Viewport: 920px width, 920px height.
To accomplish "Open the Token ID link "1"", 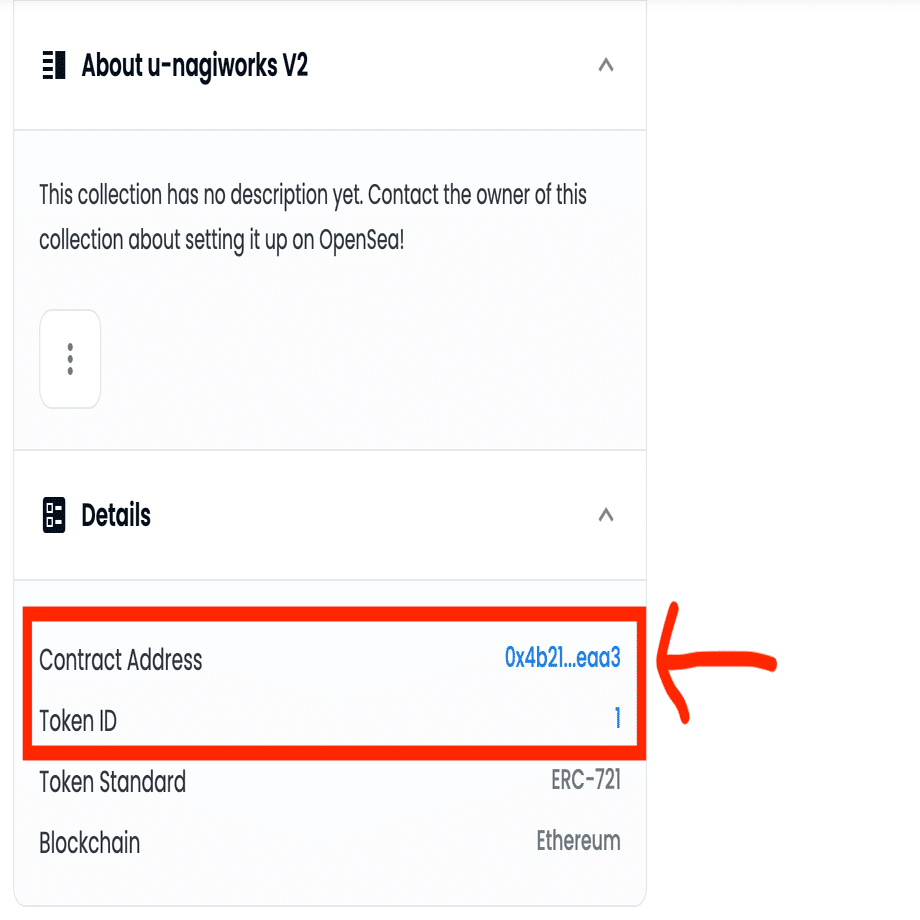I will (617, 718).
